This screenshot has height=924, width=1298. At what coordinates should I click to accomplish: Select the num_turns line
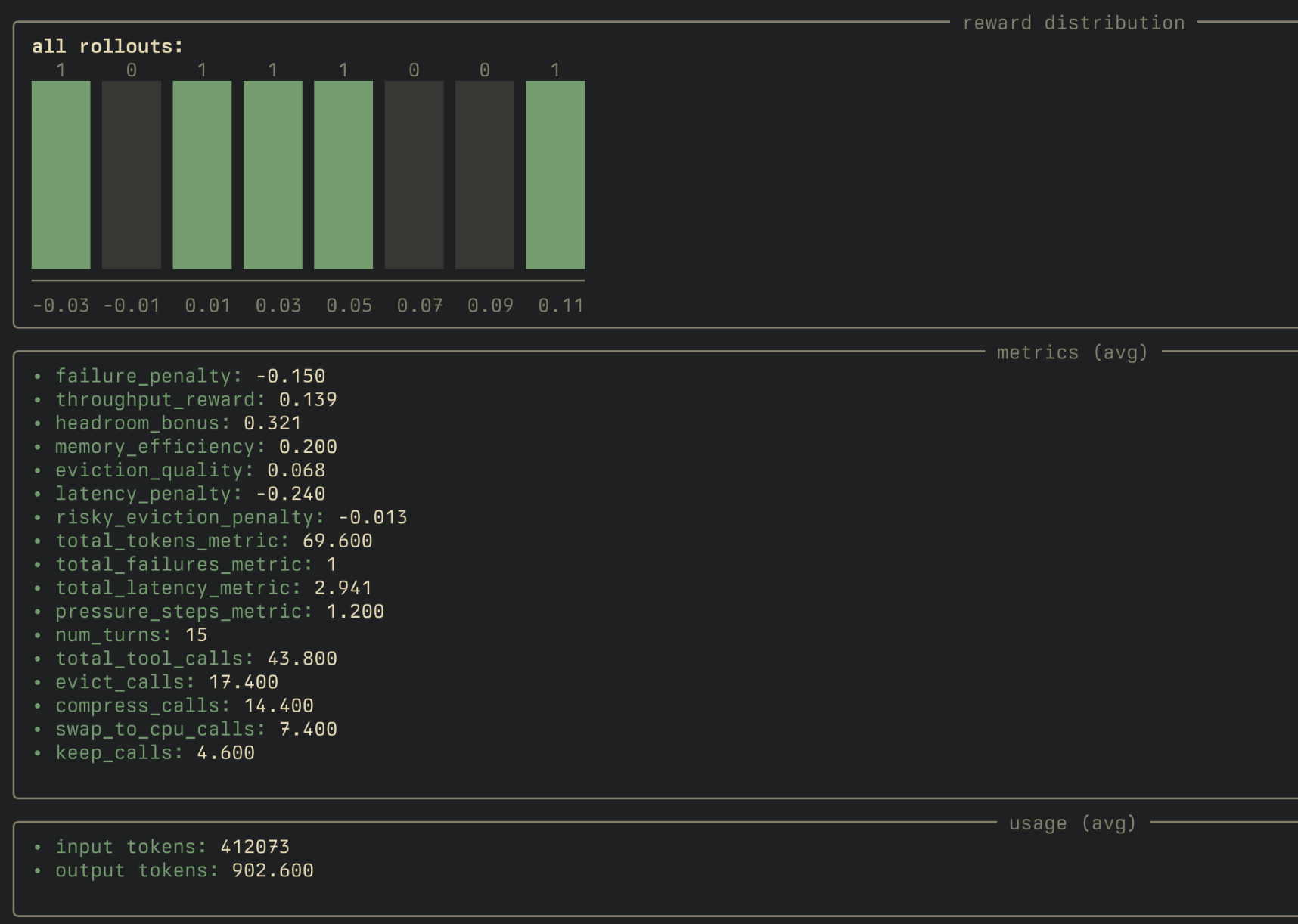click(121, 634)
